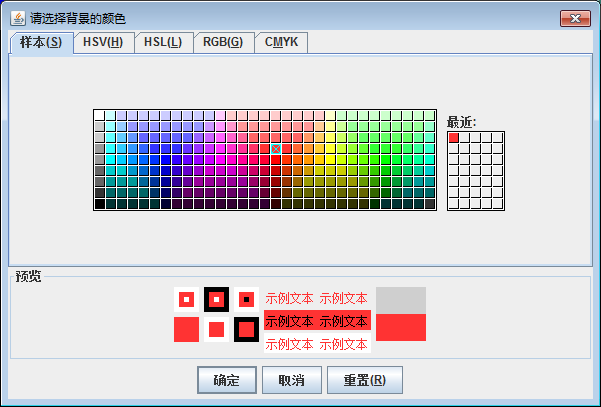Click the large red preview rectangle

[401, 327]
